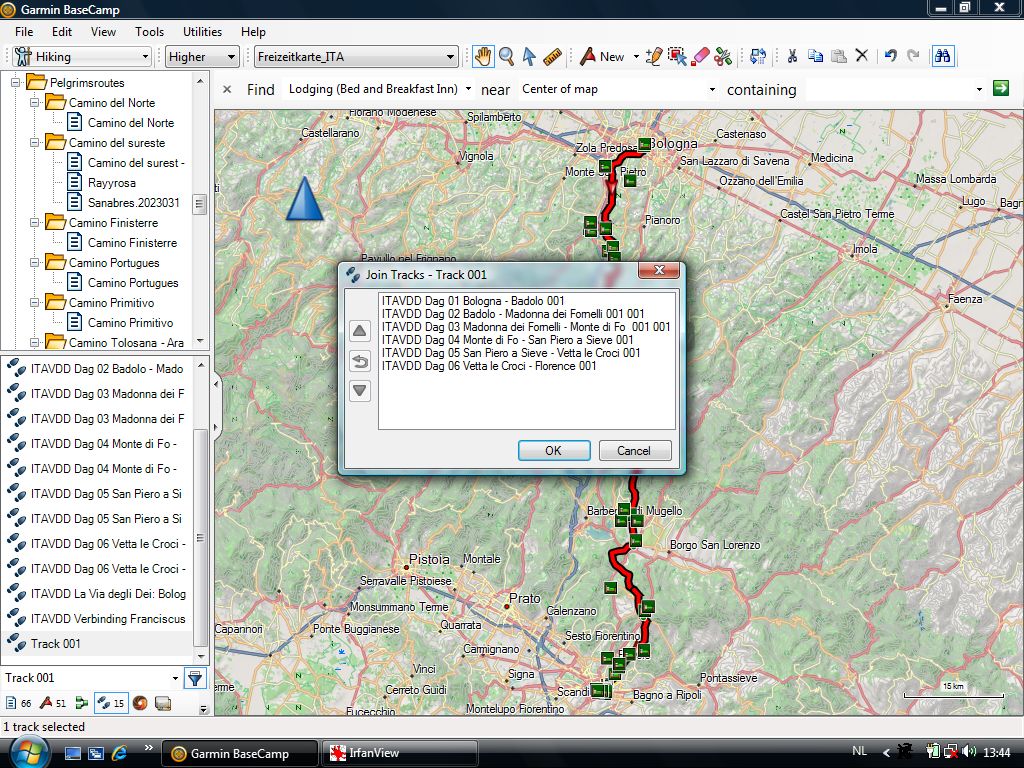1024x768 pixels.
Task: Open Find with the binoculars icon
Action: 942,57
